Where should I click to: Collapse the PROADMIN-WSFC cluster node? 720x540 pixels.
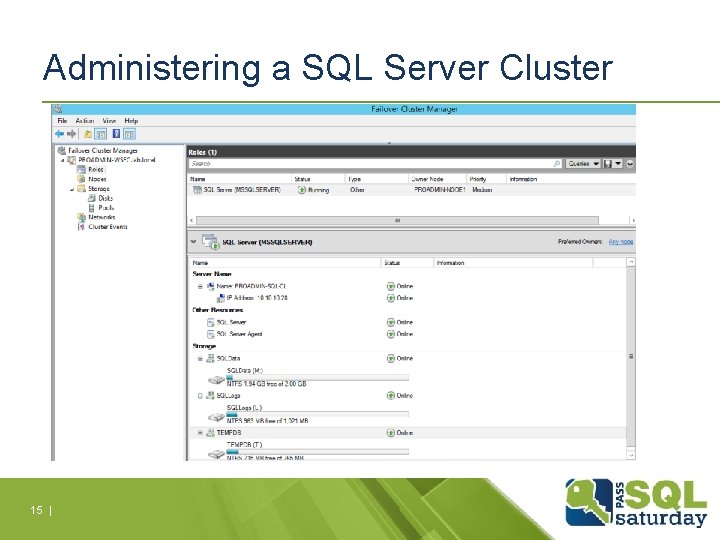click(63, 160)
